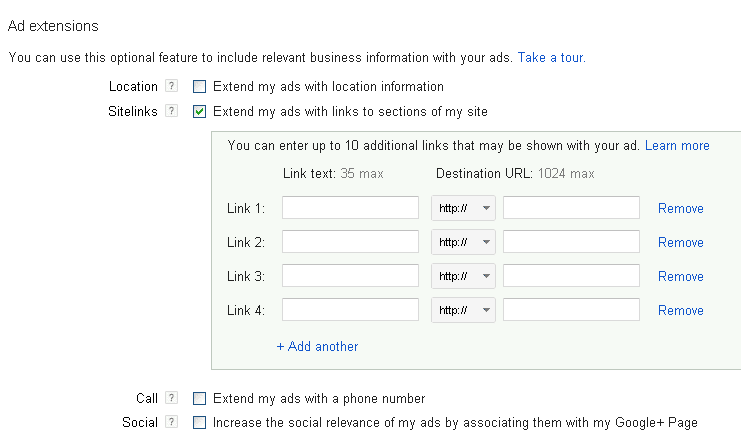Click the Call help question mark icon
Screen dimensions: 741x442
click(x=172, y=398)
